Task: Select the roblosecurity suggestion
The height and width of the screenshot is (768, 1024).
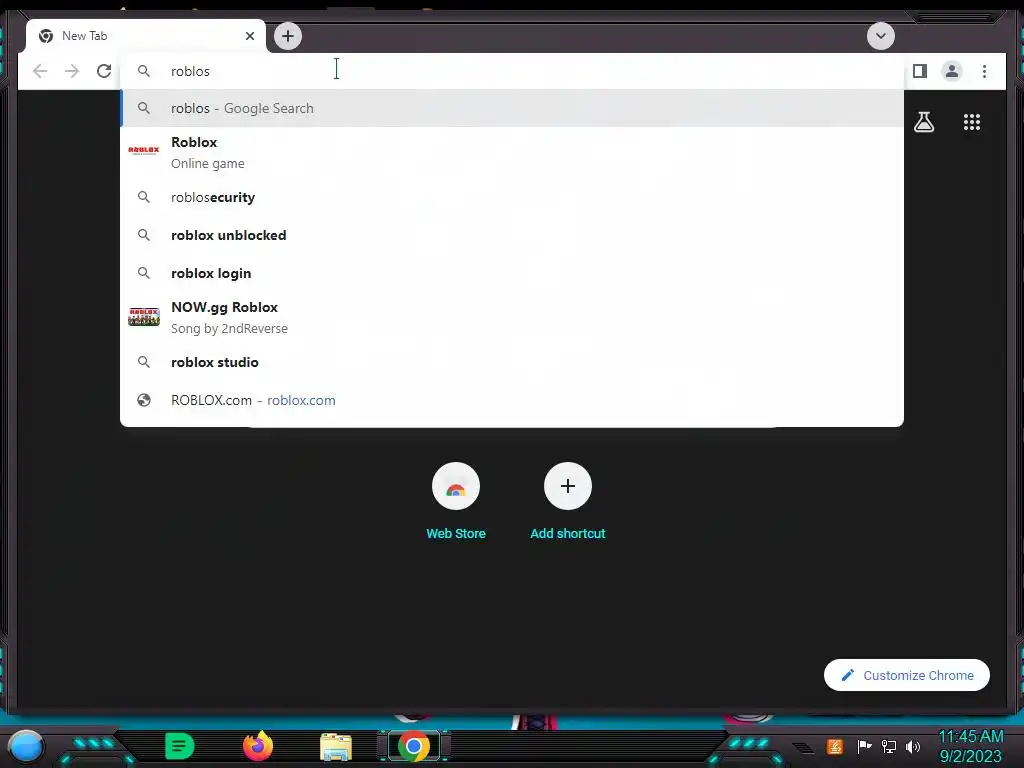Action: [x=512, y=197]
